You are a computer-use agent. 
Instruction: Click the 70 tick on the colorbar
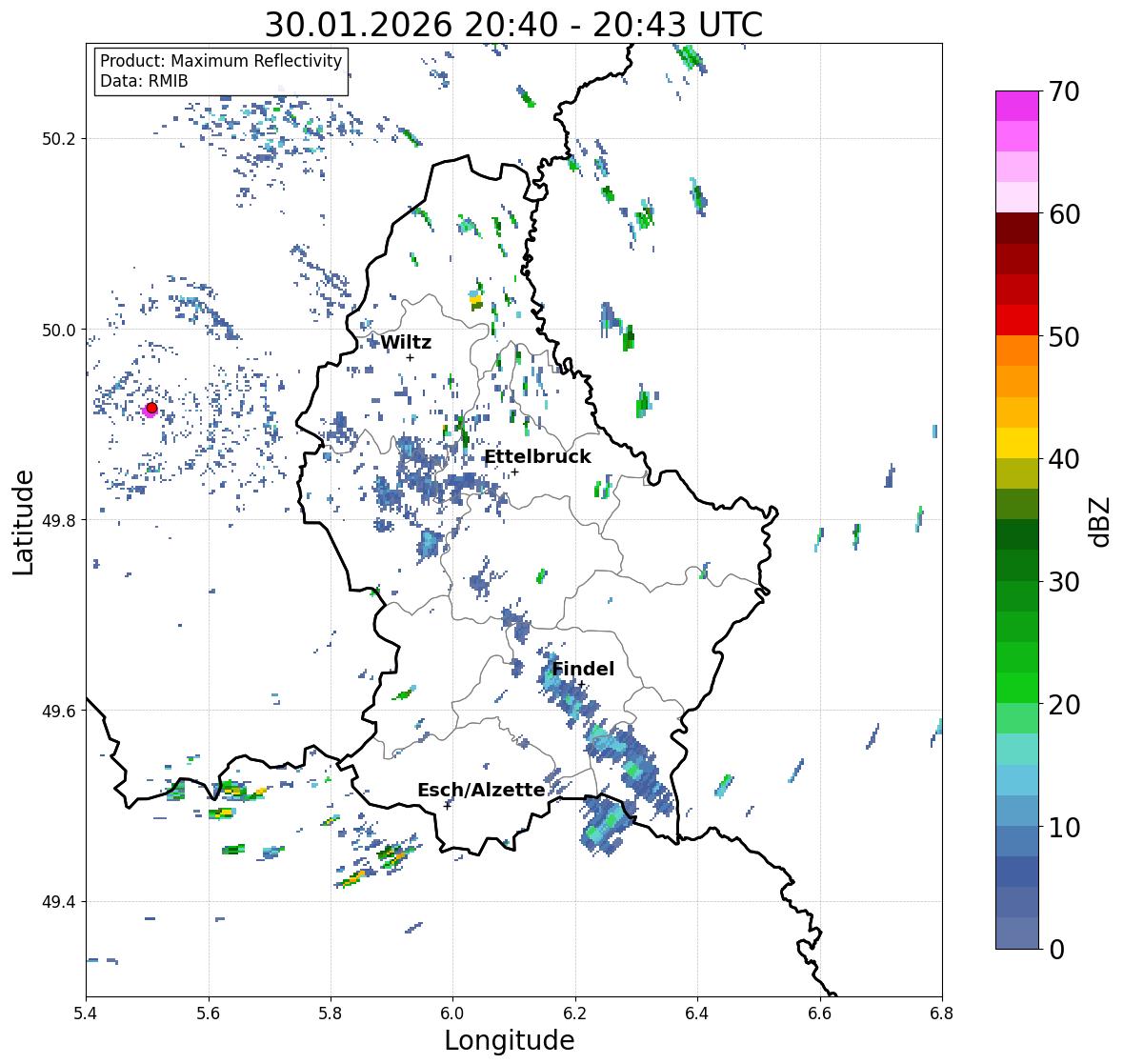[x=1064, y=91]
